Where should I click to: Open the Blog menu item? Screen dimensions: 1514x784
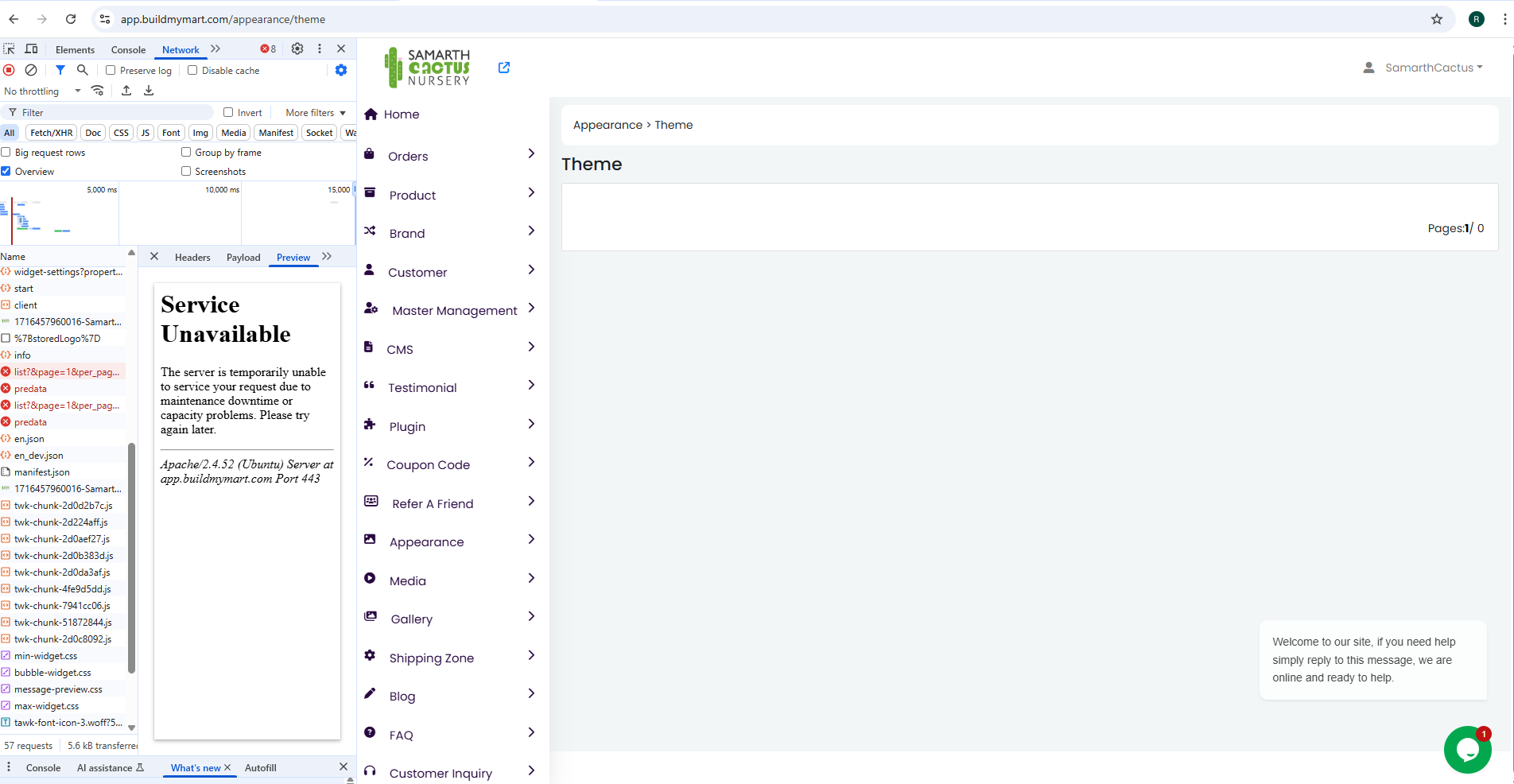point(402,696)
